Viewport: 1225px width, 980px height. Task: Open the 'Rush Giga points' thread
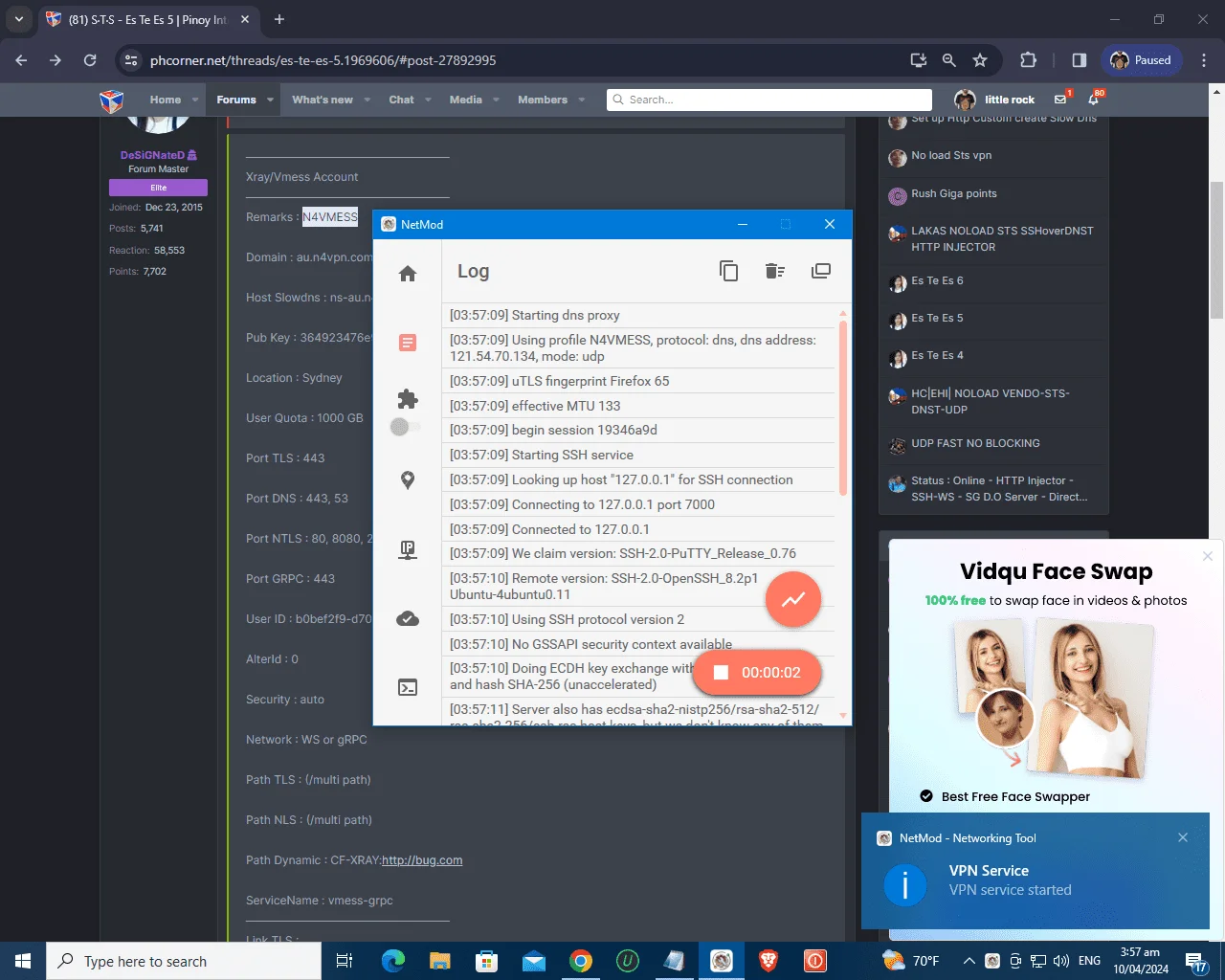pos(954,193)
